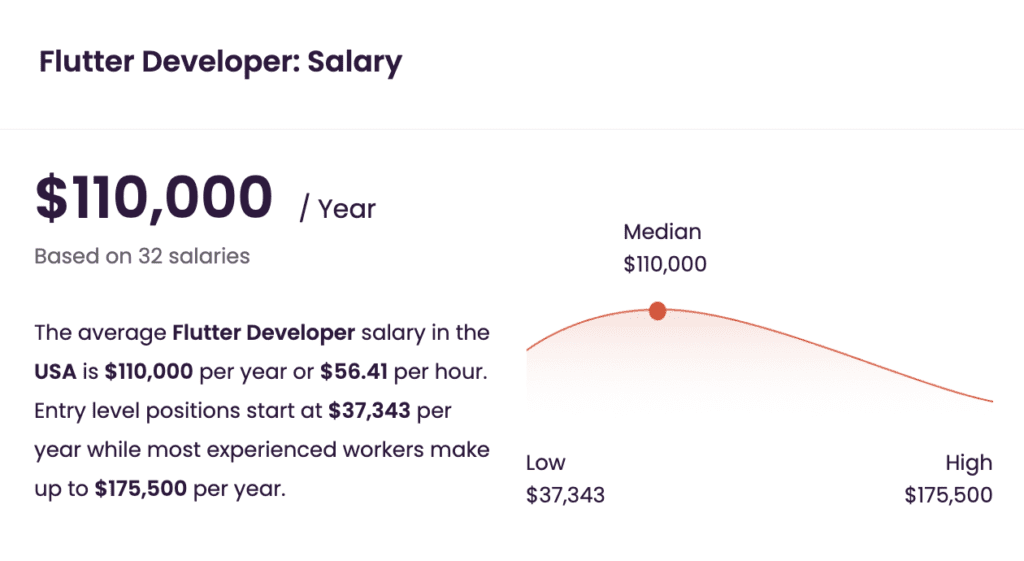Click the bold USA text in the paragraph
This screenshot has height=561, width=1024.
tap(56, 372)
